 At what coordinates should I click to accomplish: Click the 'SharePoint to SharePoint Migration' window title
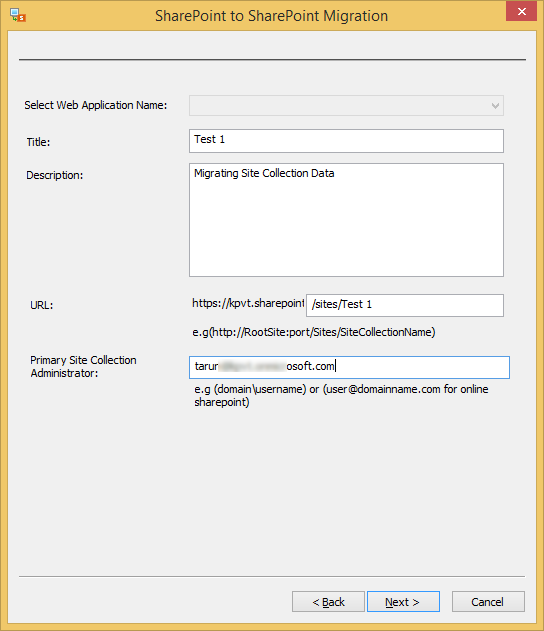(272, 16)
